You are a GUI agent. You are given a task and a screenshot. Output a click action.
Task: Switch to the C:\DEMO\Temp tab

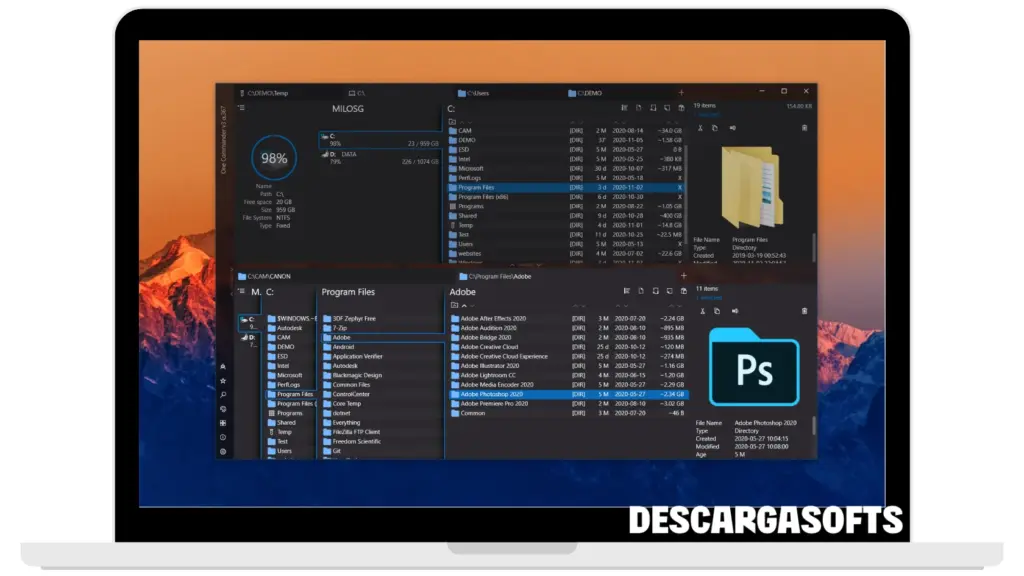coord(266,93)
